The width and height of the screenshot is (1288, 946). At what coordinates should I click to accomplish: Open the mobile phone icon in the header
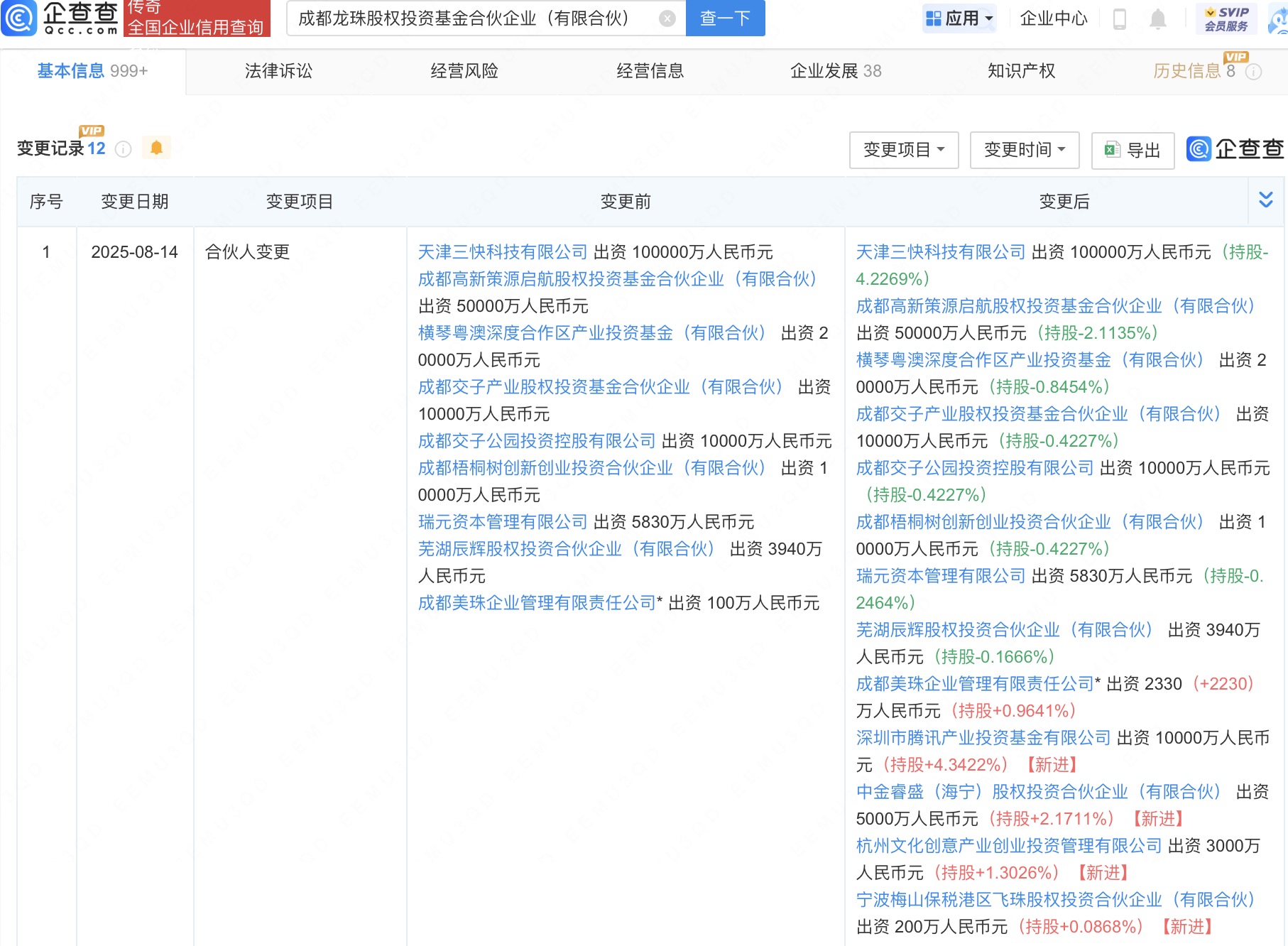[x=1120, y=18]
